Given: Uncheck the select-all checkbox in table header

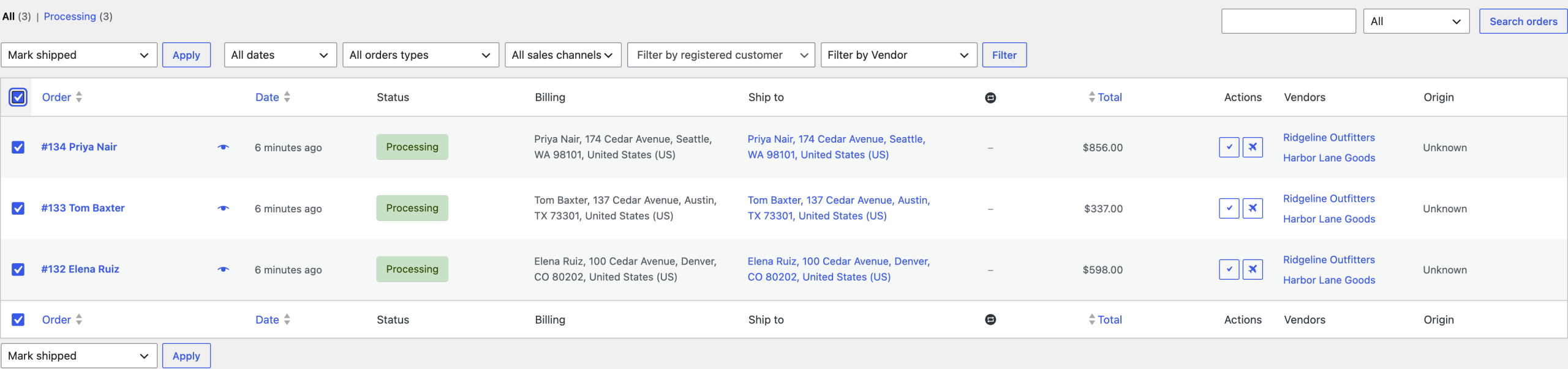Looking at the screenshot, I should [x=18, y=97].
